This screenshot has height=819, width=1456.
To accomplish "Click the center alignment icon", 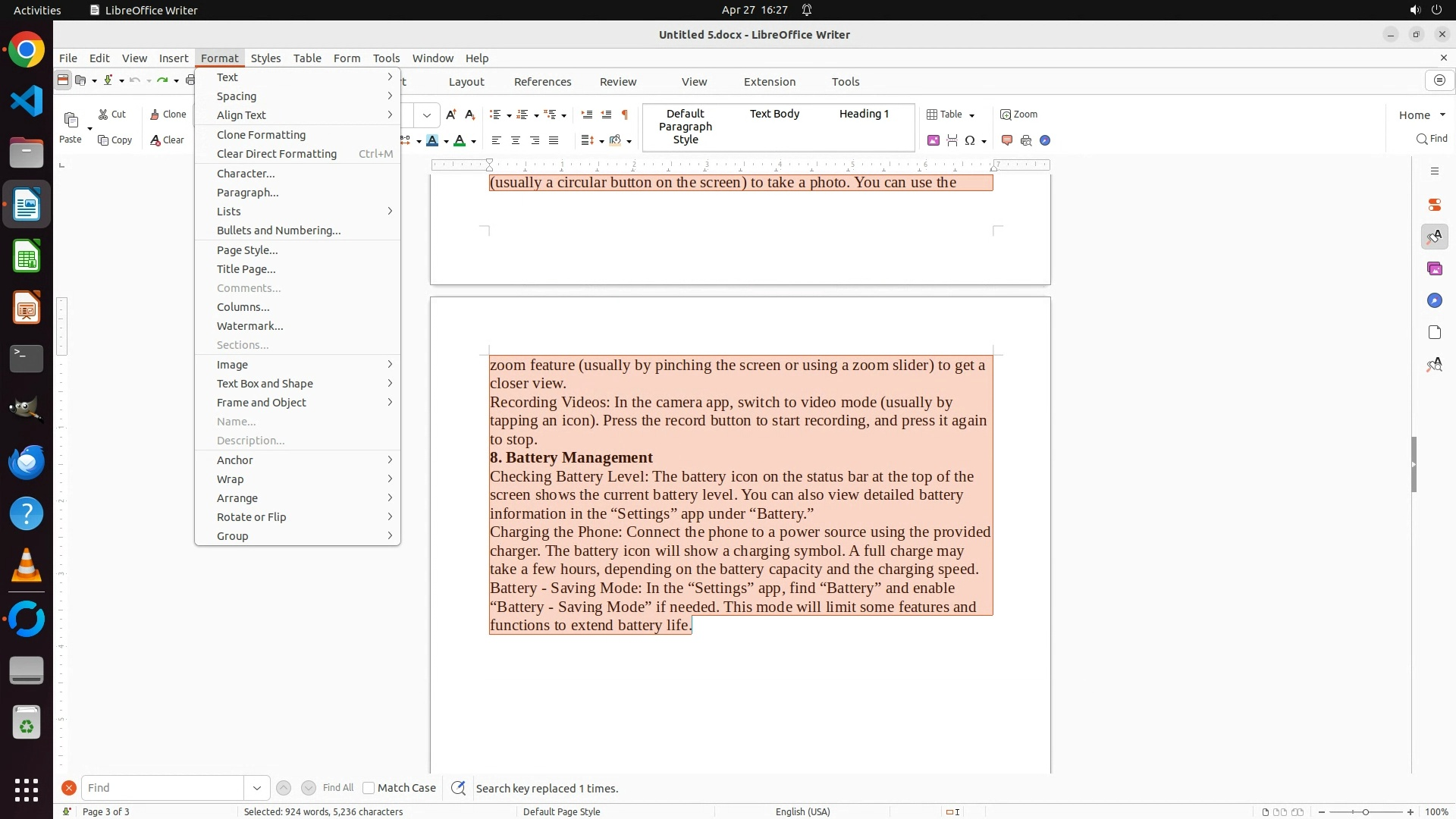I will (516, 140).
